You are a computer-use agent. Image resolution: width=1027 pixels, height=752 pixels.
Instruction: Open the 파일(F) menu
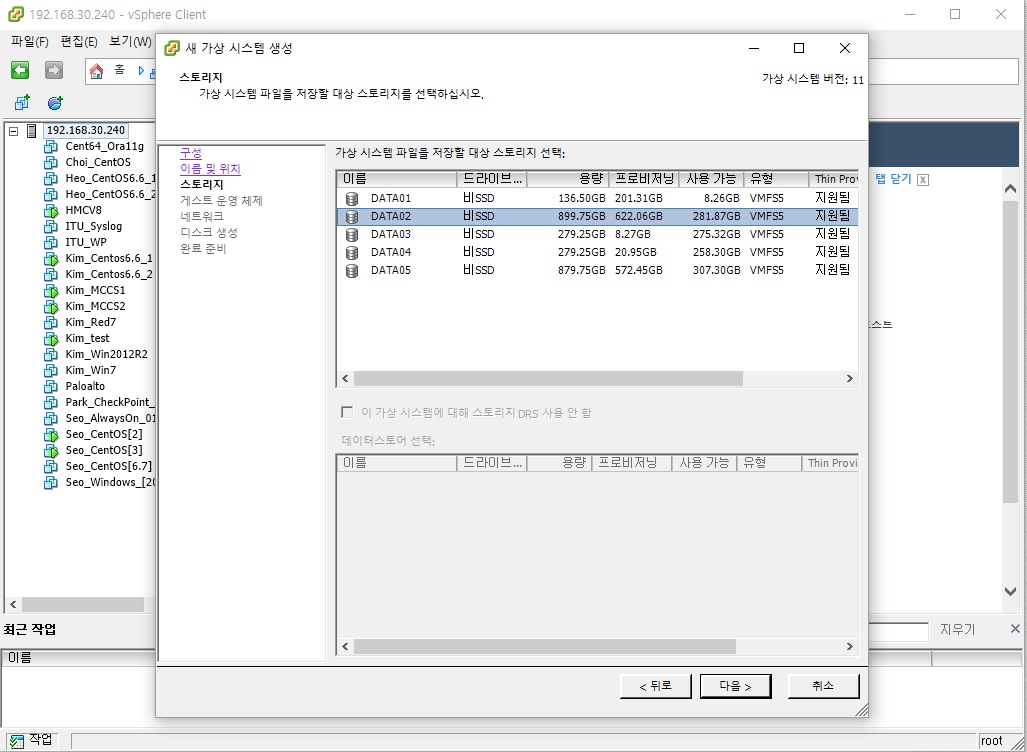tap(29, 42)
